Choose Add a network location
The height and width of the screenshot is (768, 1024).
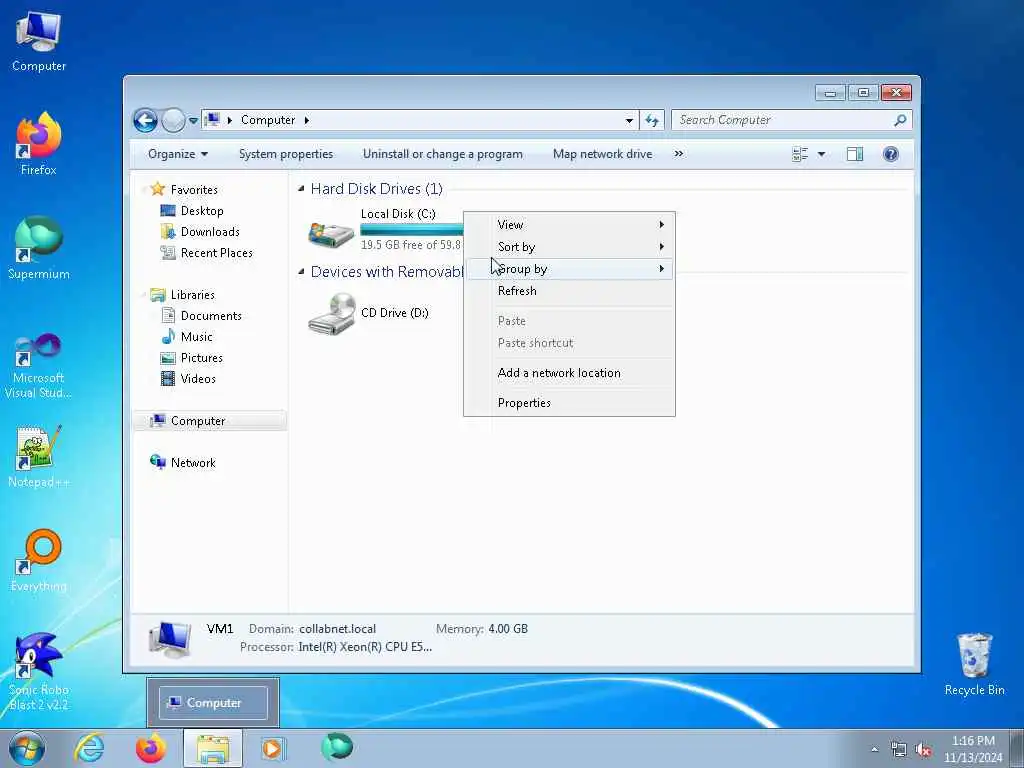point(569,373)
